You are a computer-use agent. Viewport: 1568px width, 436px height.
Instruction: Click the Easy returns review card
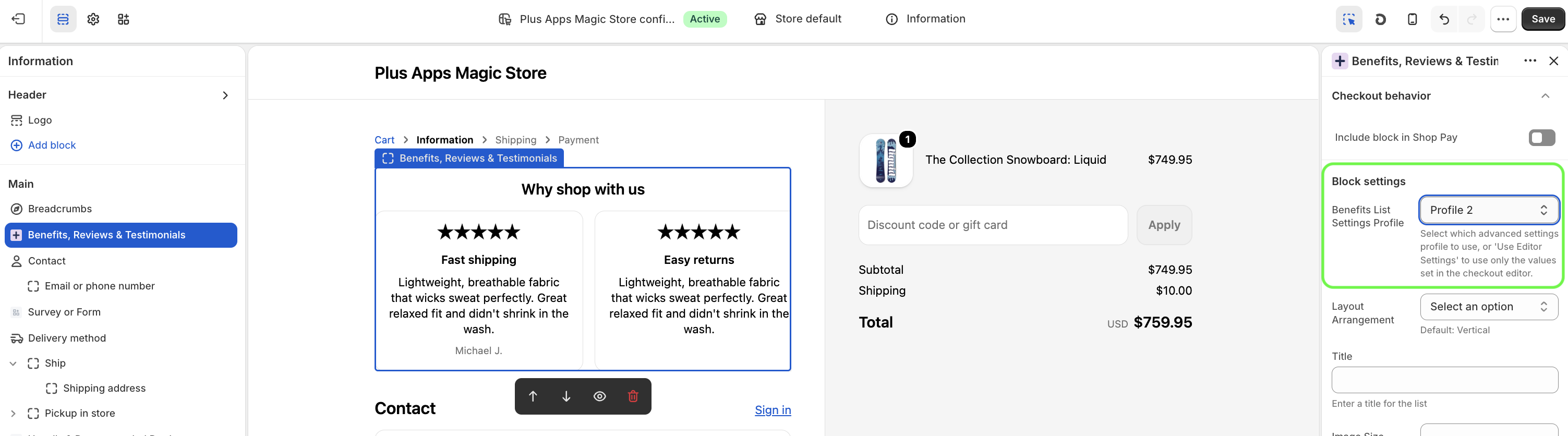692,290
